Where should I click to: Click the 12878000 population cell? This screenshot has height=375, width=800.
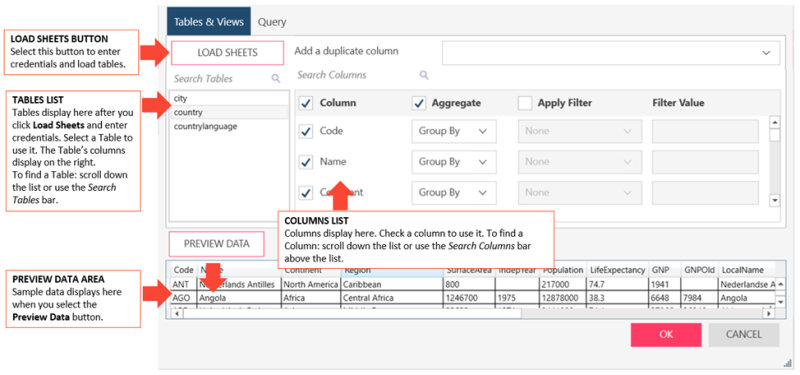click(563, 297)
